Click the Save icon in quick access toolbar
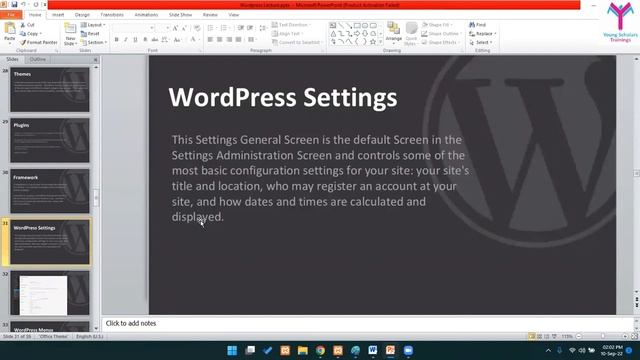 (14, 4)
